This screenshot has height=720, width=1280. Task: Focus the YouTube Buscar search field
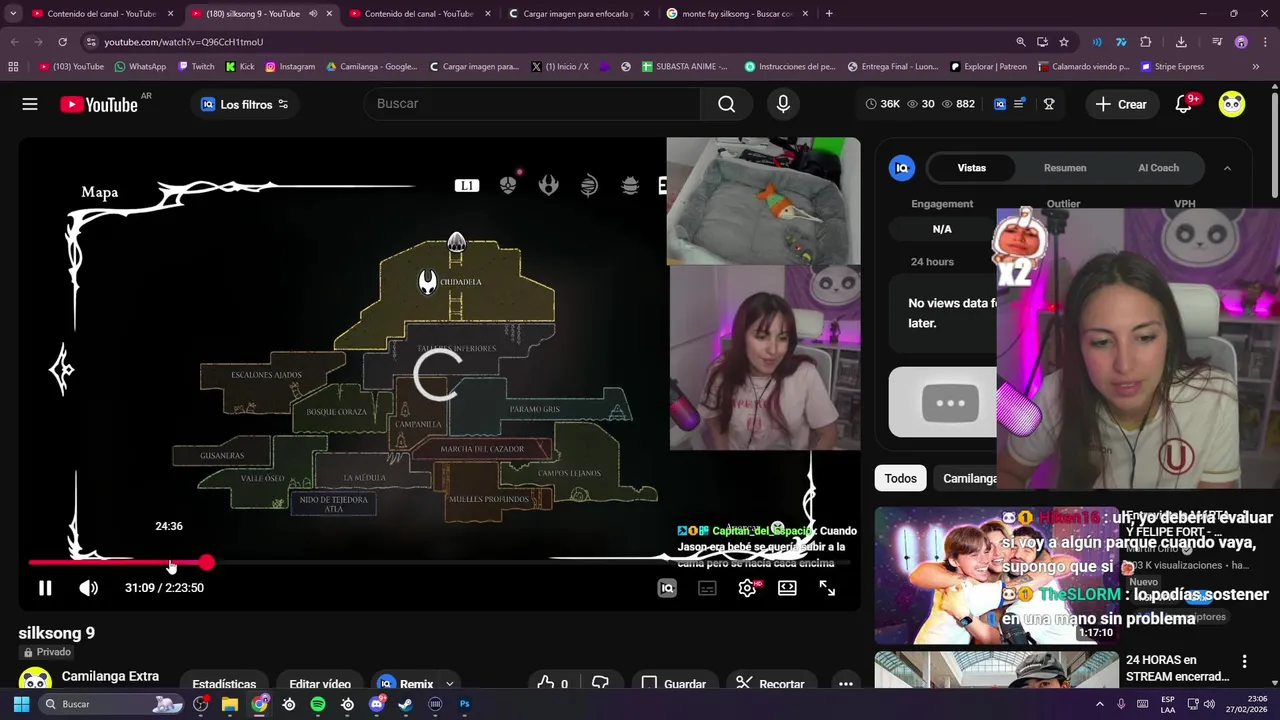[532, 104]
